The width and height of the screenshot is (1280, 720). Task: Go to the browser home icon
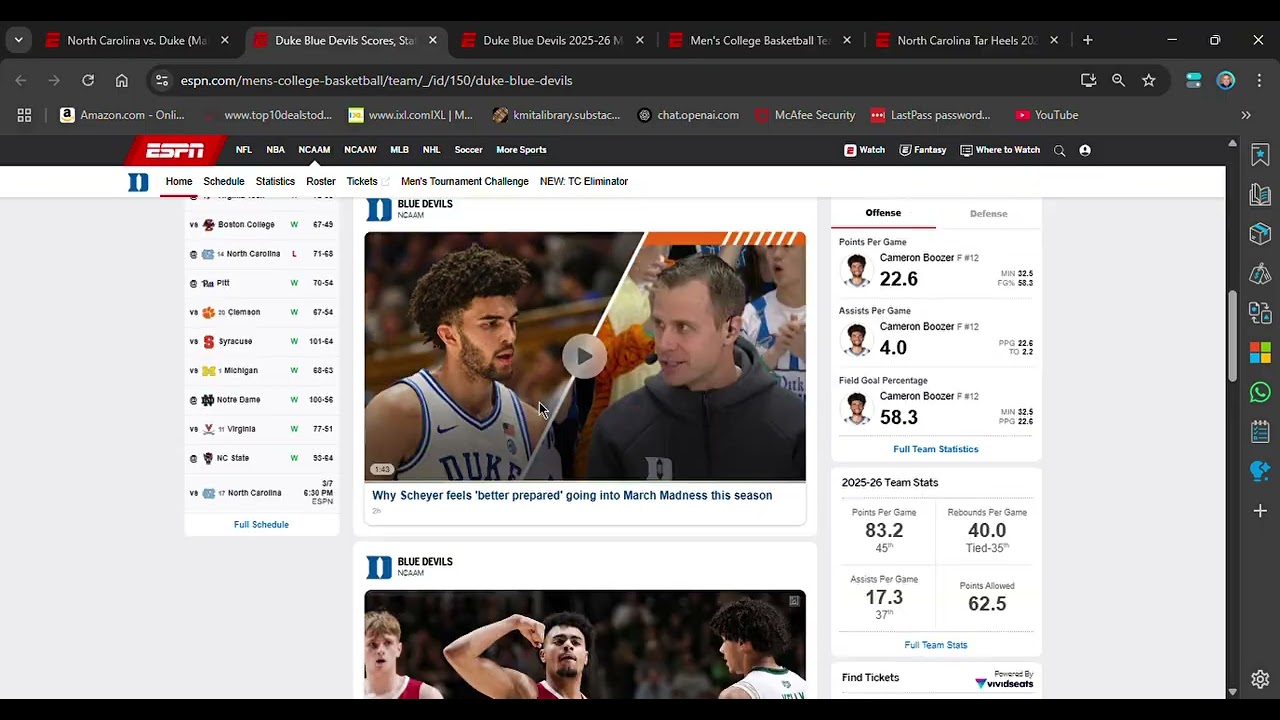click(x=121, y=80)
